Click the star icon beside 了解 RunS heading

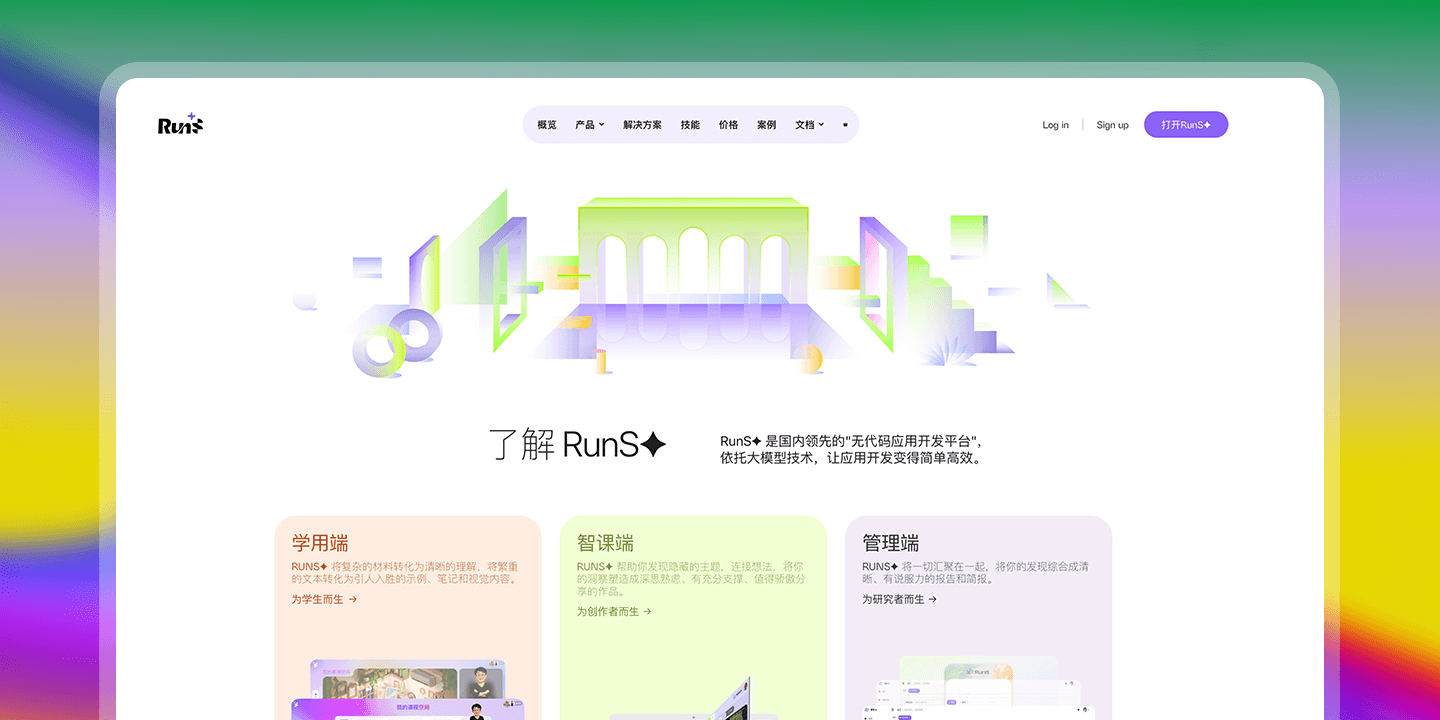653,445
